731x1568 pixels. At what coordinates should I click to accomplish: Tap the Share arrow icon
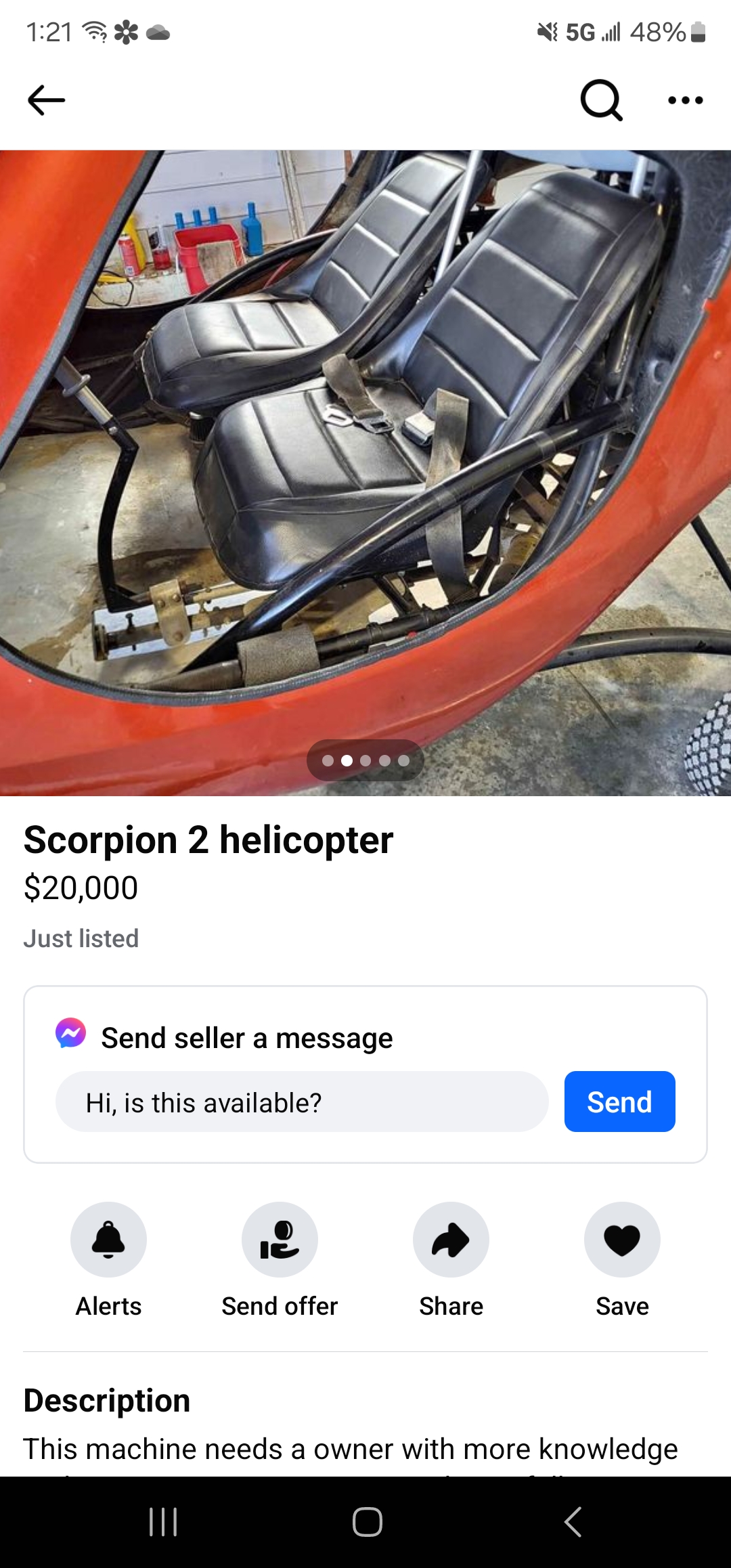[451, 1240]
